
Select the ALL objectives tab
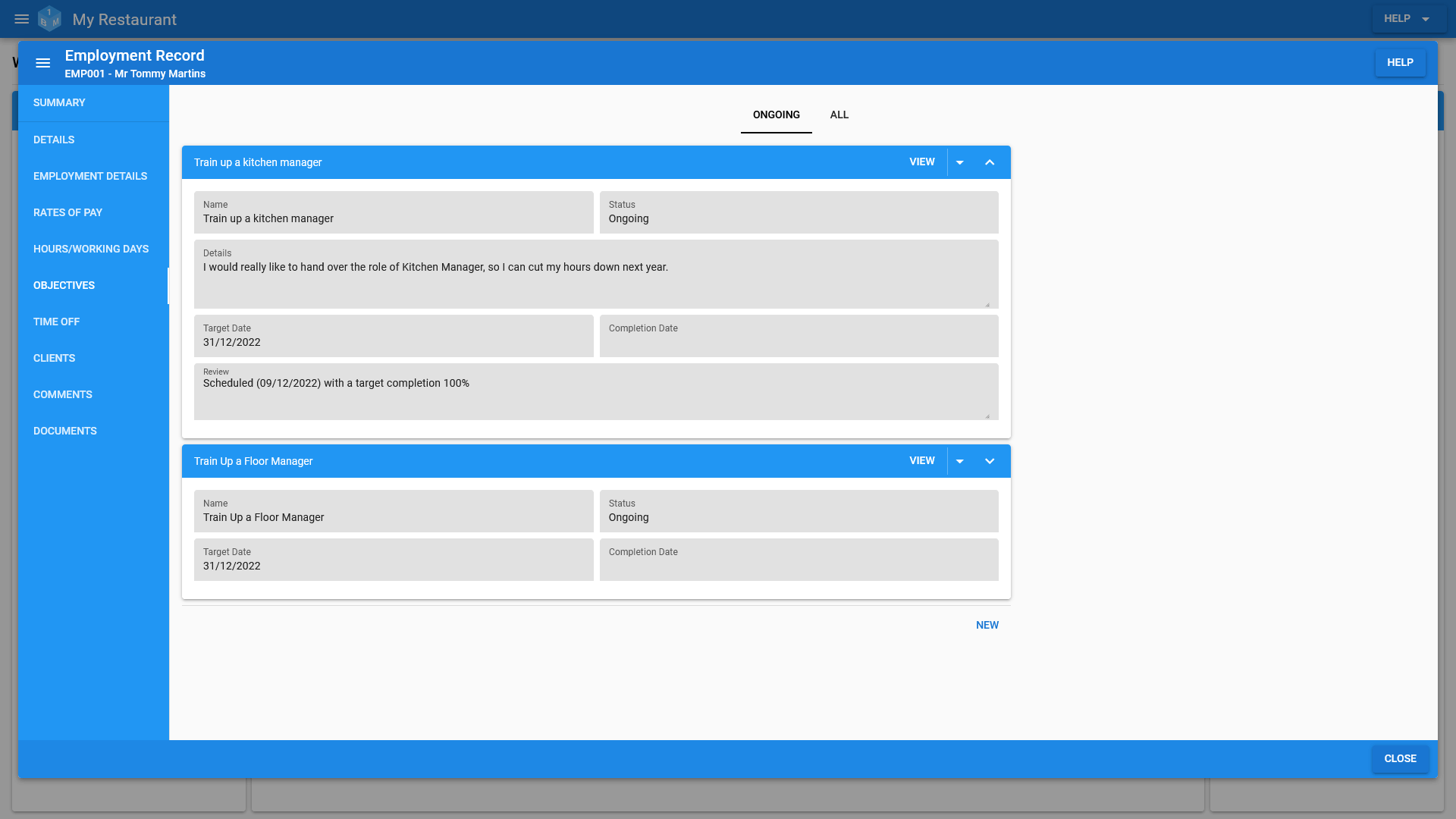pos(839,114)
